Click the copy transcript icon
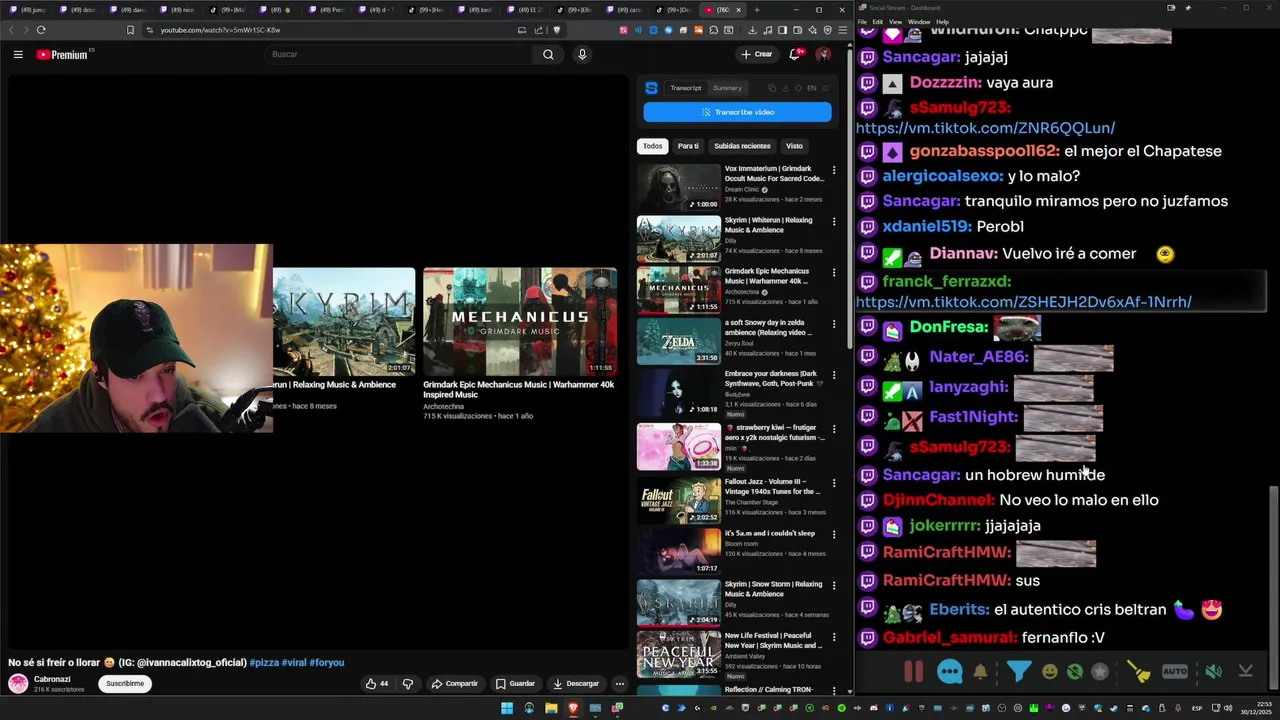The height and width of the screenshot is (720, 1280). click(x=772, y=88)
